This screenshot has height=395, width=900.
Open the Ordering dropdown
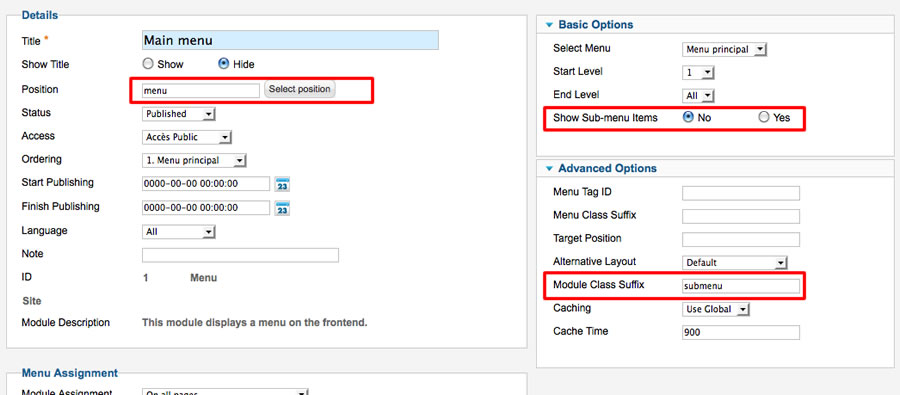click(x=194, y=161)
